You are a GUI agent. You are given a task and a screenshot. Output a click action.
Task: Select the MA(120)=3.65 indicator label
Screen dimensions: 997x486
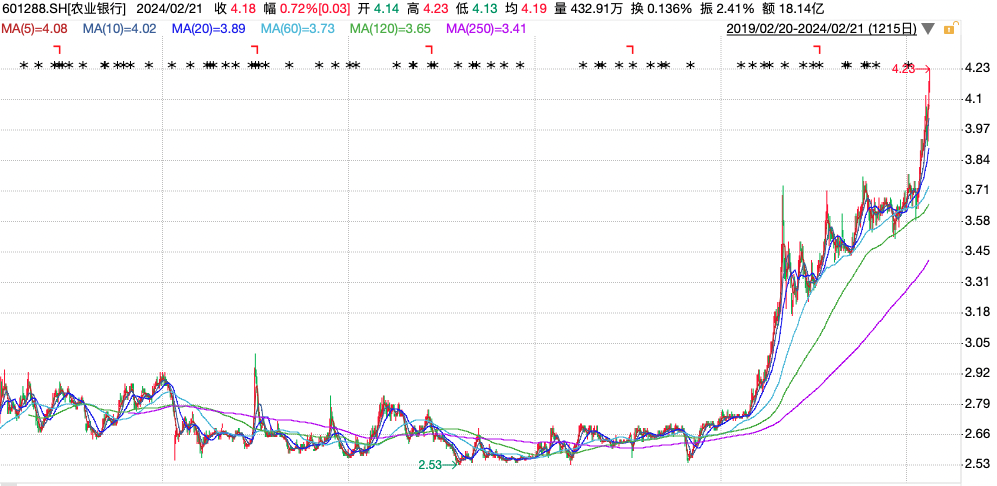coord(390,29)
